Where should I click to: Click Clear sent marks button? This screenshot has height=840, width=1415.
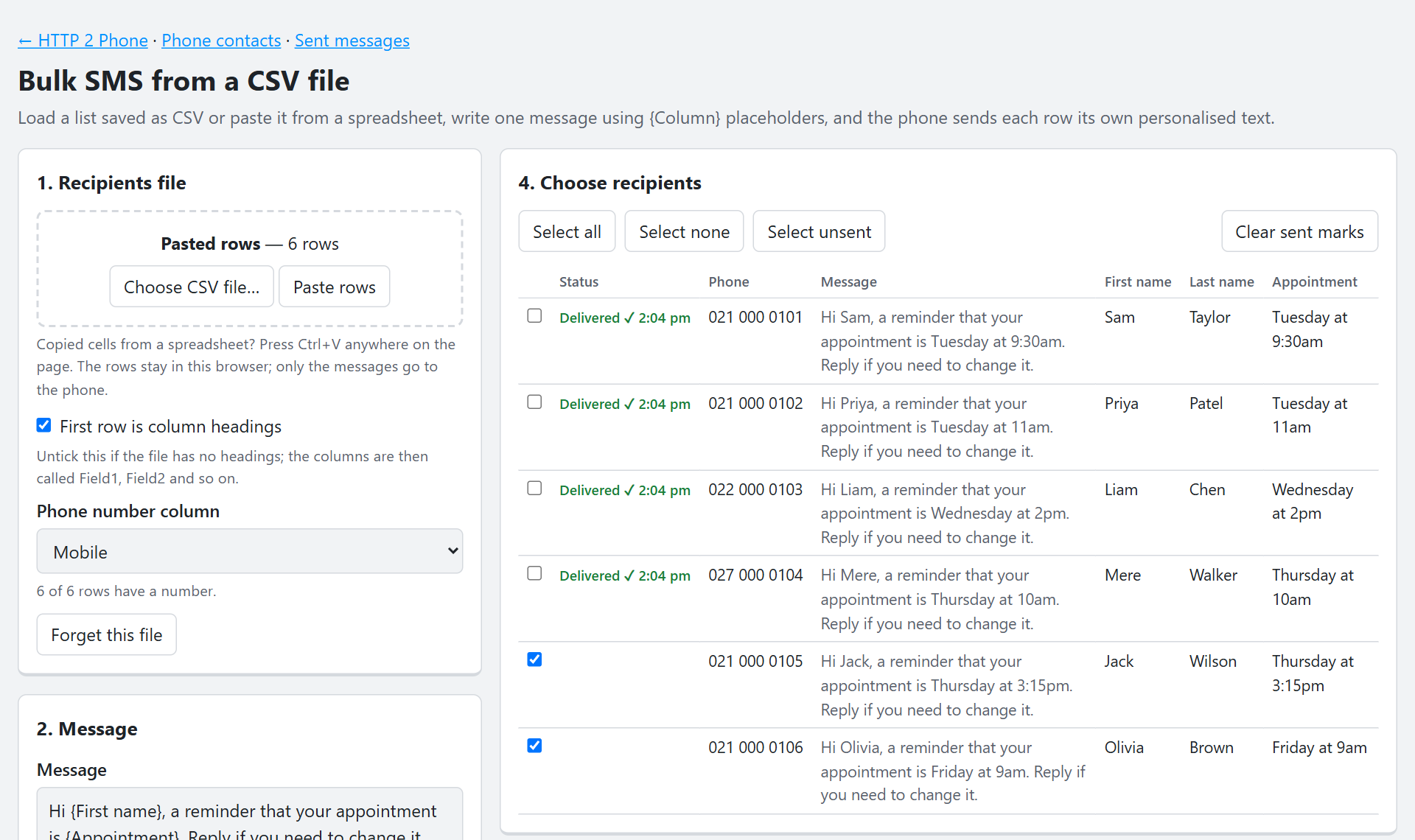1299,231
